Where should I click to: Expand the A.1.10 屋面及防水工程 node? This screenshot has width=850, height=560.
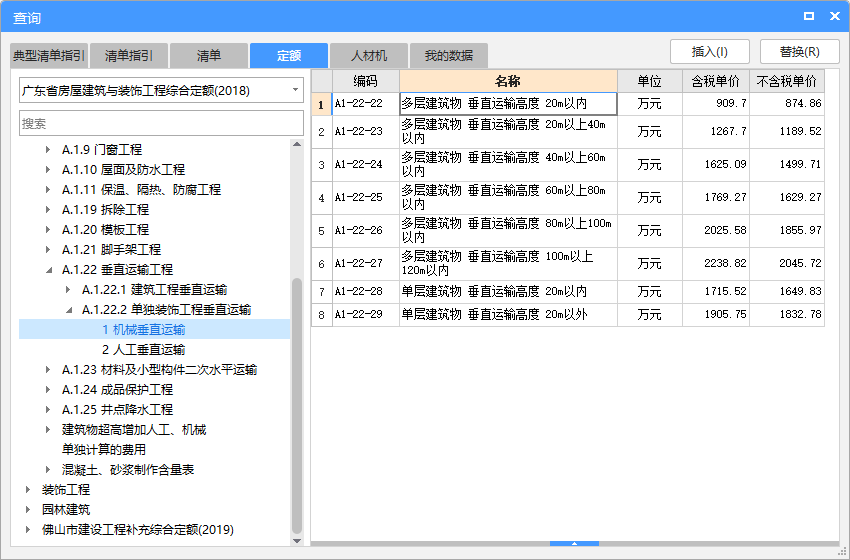(x=48, y=170)
